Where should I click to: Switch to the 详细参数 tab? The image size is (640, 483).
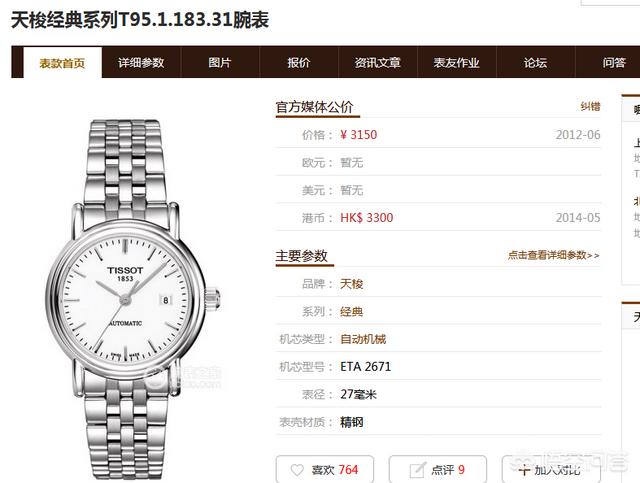141,62
